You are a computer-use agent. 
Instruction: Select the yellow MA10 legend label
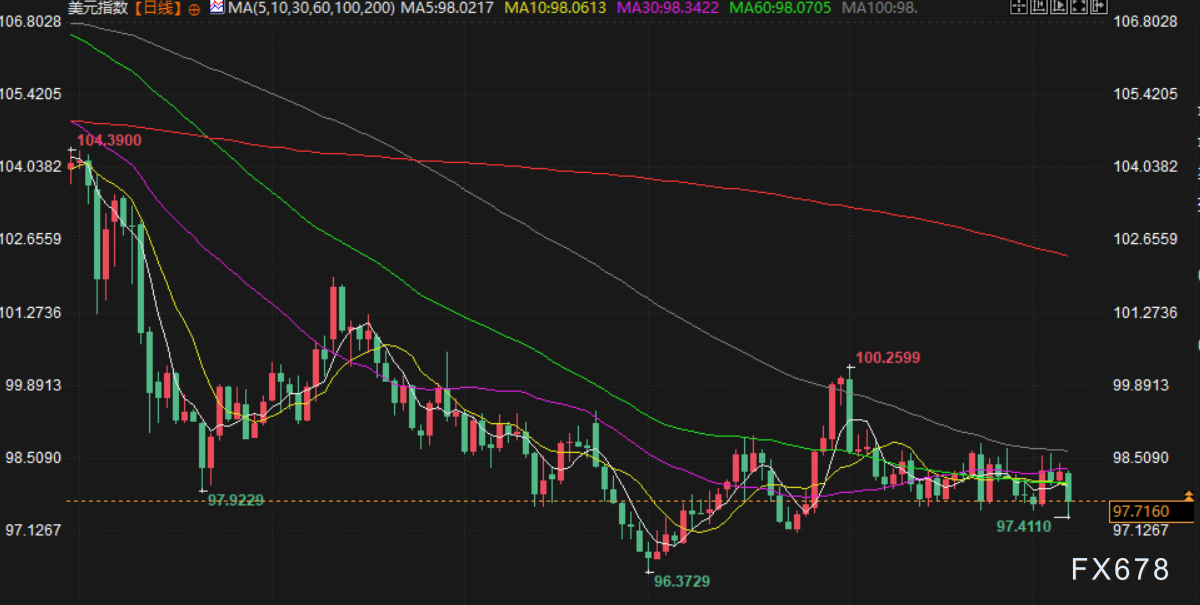click(x=557, y=8)
